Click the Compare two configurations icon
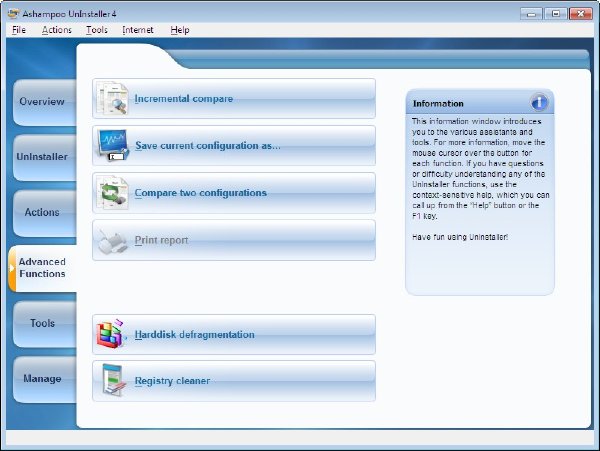The image size is (600, 451). [x=112, y=193]
